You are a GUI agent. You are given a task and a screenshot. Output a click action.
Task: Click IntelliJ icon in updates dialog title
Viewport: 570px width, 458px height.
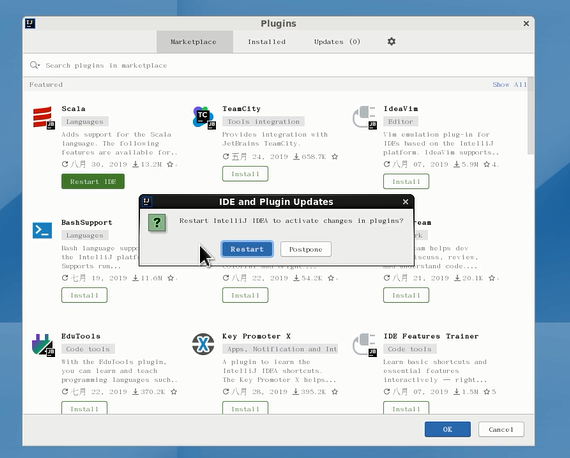tap(147, 201)
